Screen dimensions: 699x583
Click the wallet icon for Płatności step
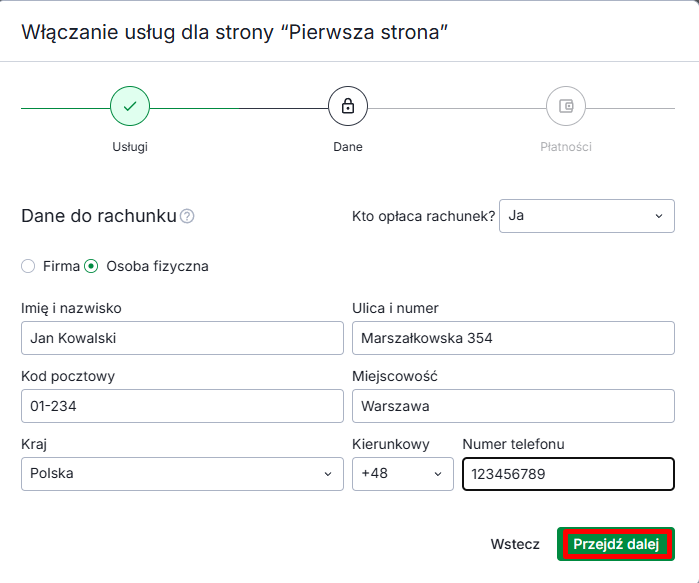[x=566, y=106]
